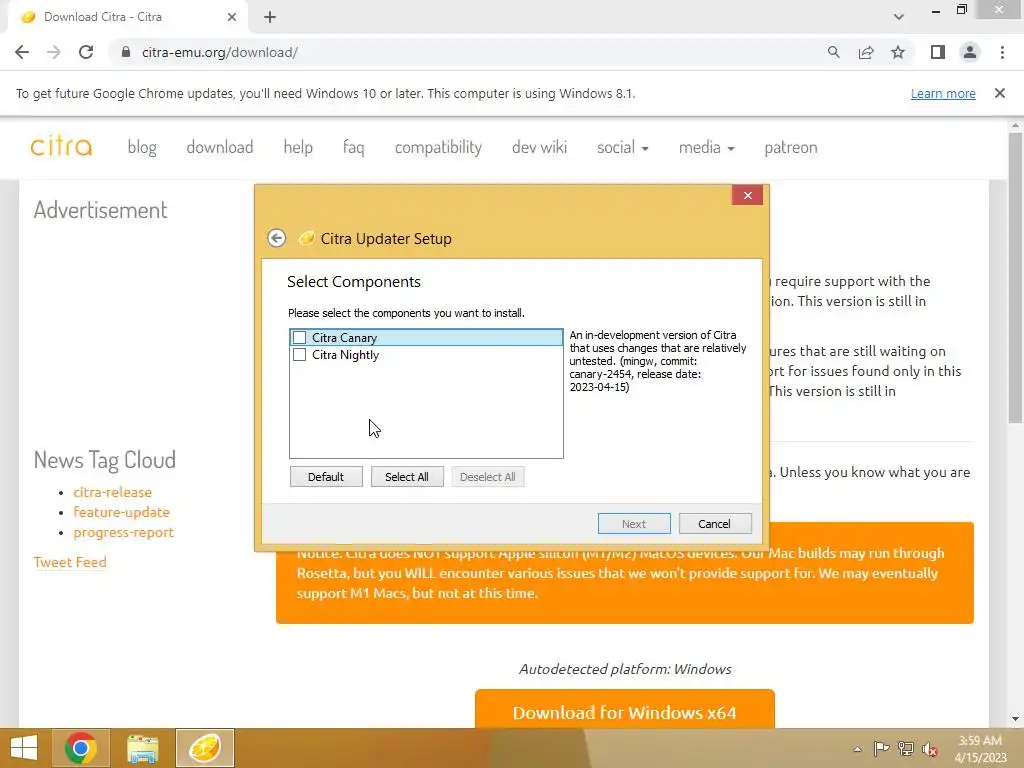This screenshot has width=1024, height=768.
Task: Open the Chrome profile avatar menu
Action: tap(970, 52)
